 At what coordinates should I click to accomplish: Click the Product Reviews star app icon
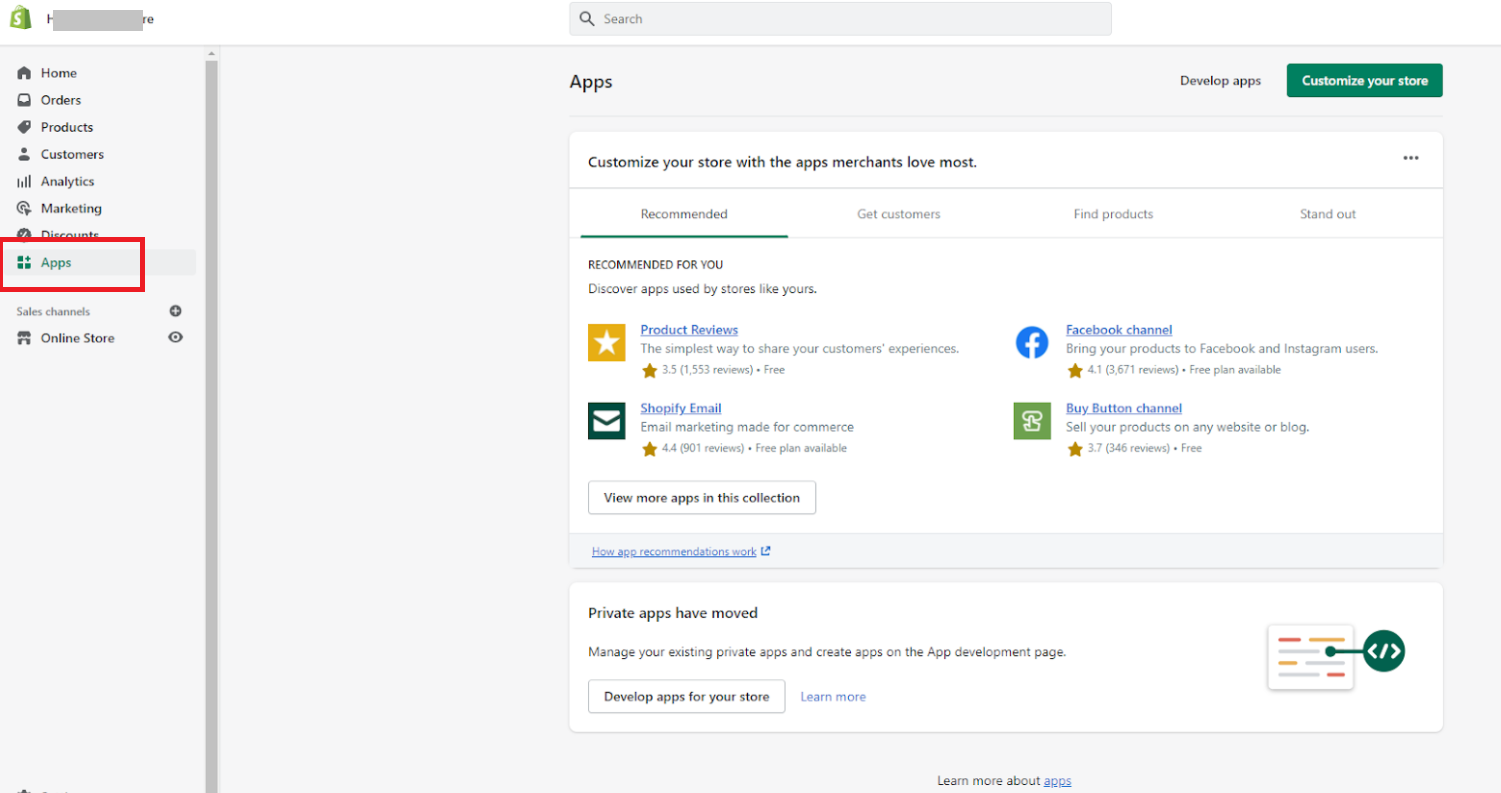coord(607,343)
